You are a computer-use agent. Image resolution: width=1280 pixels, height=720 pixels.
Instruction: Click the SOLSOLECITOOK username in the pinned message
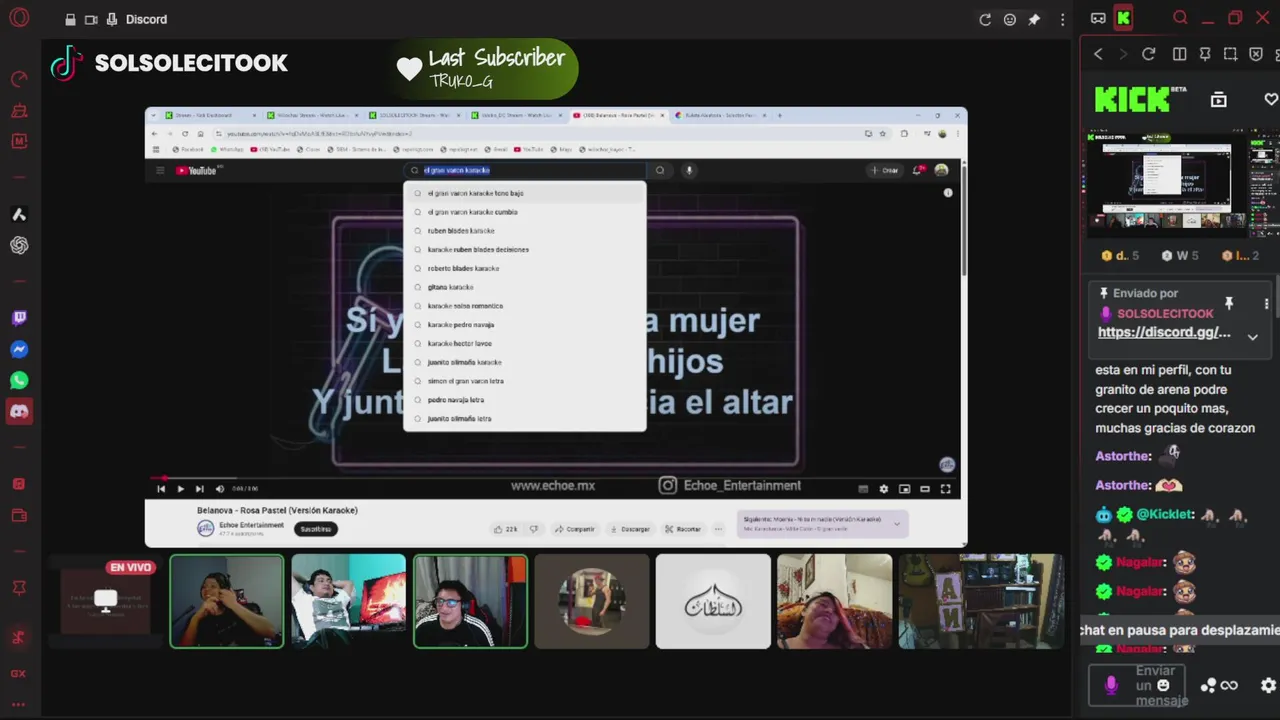coord(1165,313)
